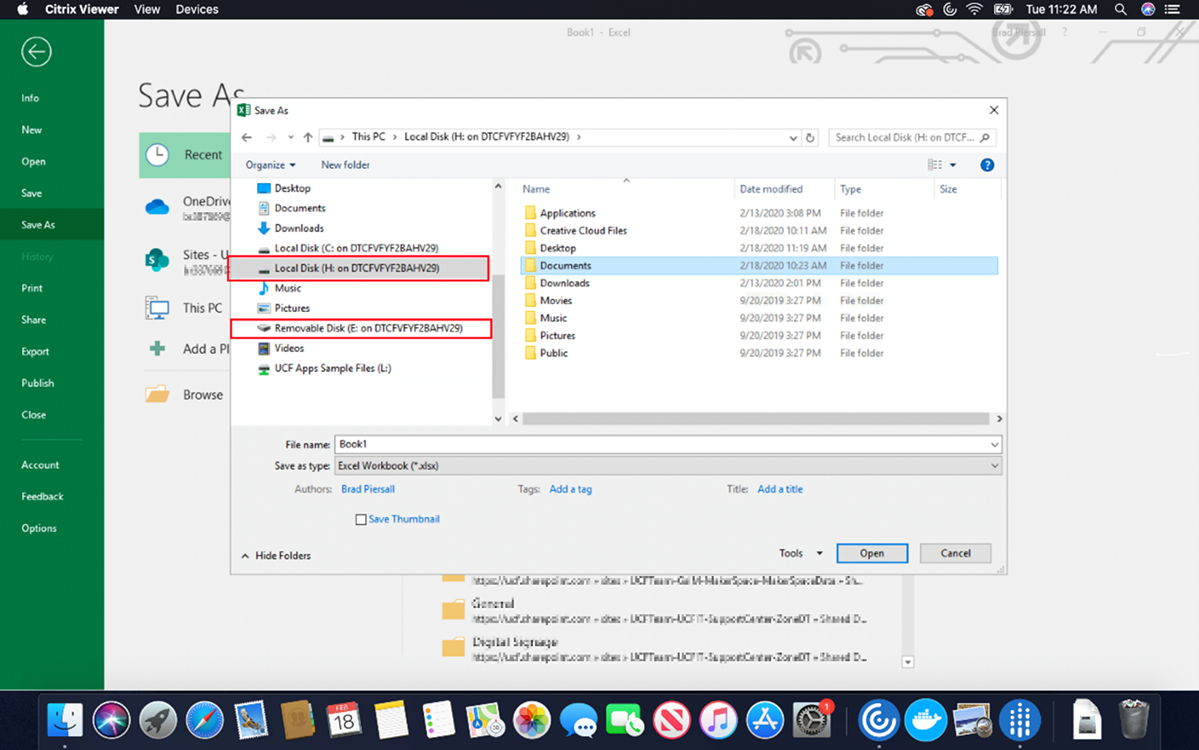This screenshot has height=750, width=1199.
Task: Click the File name input field
Action: [x=661, y=444]
